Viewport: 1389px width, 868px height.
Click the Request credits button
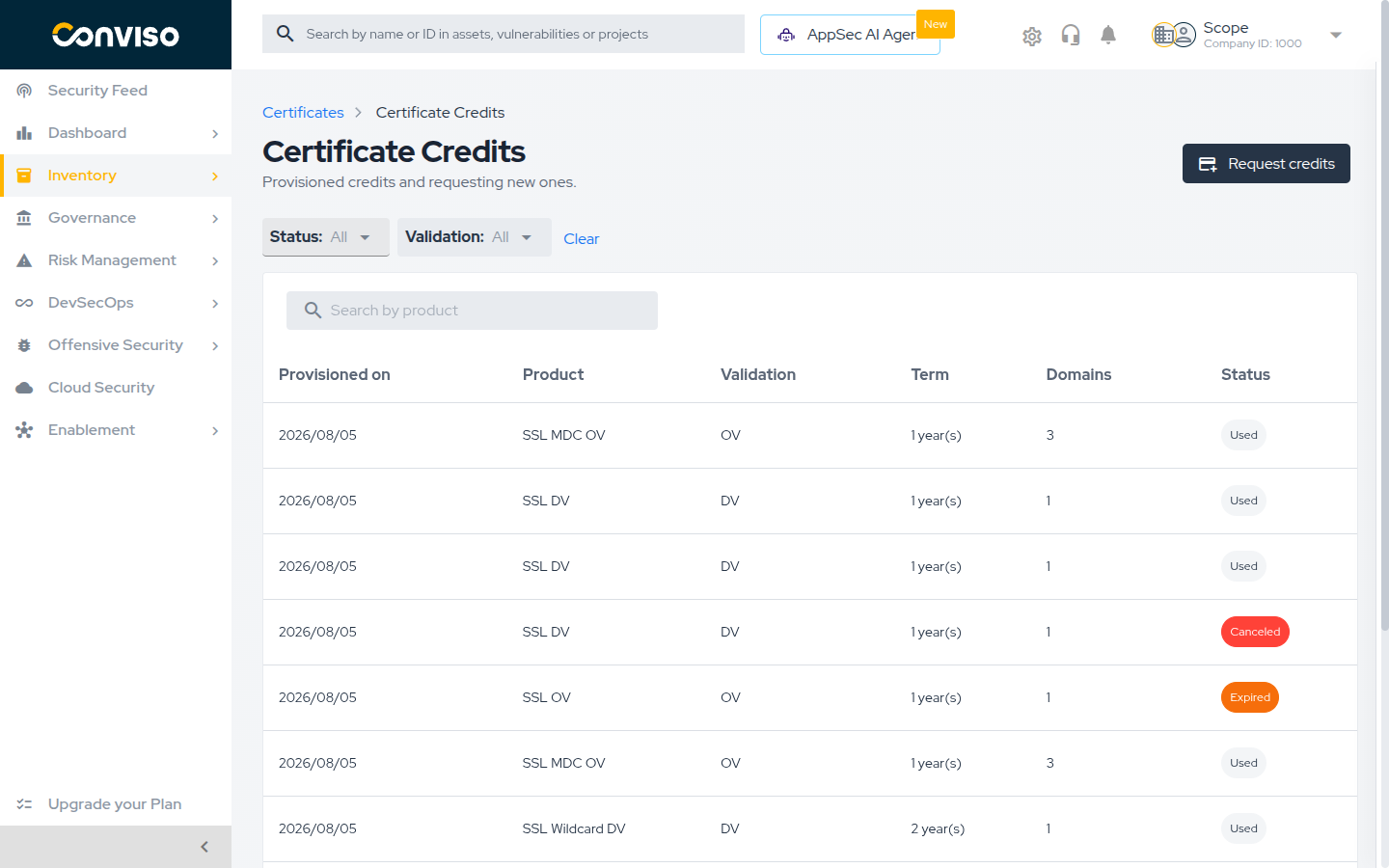[1266, 164]
